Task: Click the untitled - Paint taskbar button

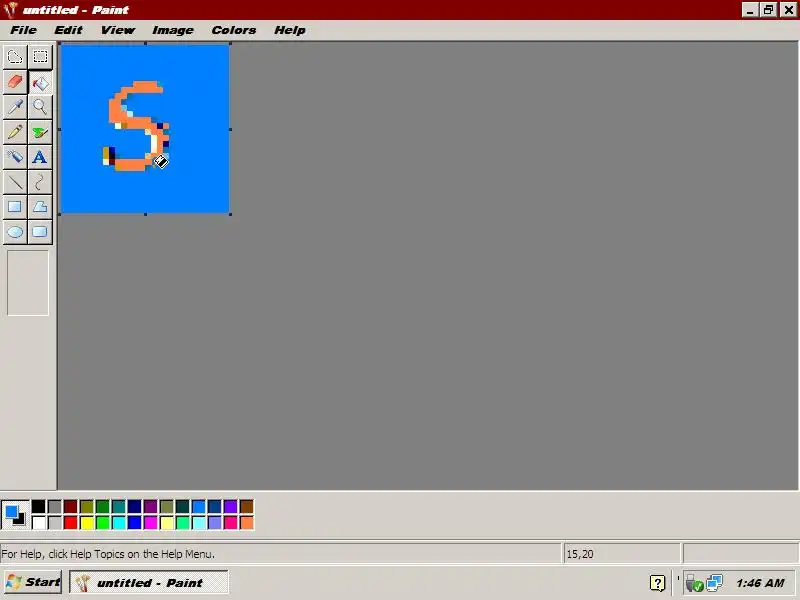Action: (148, 582)
